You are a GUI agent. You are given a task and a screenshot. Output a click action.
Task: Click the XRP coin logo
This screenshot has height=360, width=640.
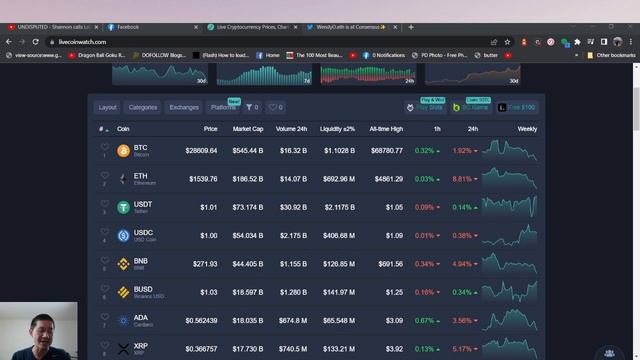[x=123, y=349]
